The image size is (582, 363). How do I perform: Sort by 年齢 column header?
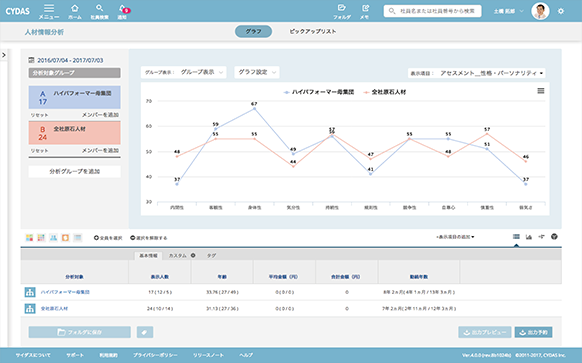pyautogui.click(x=222, y=277)
